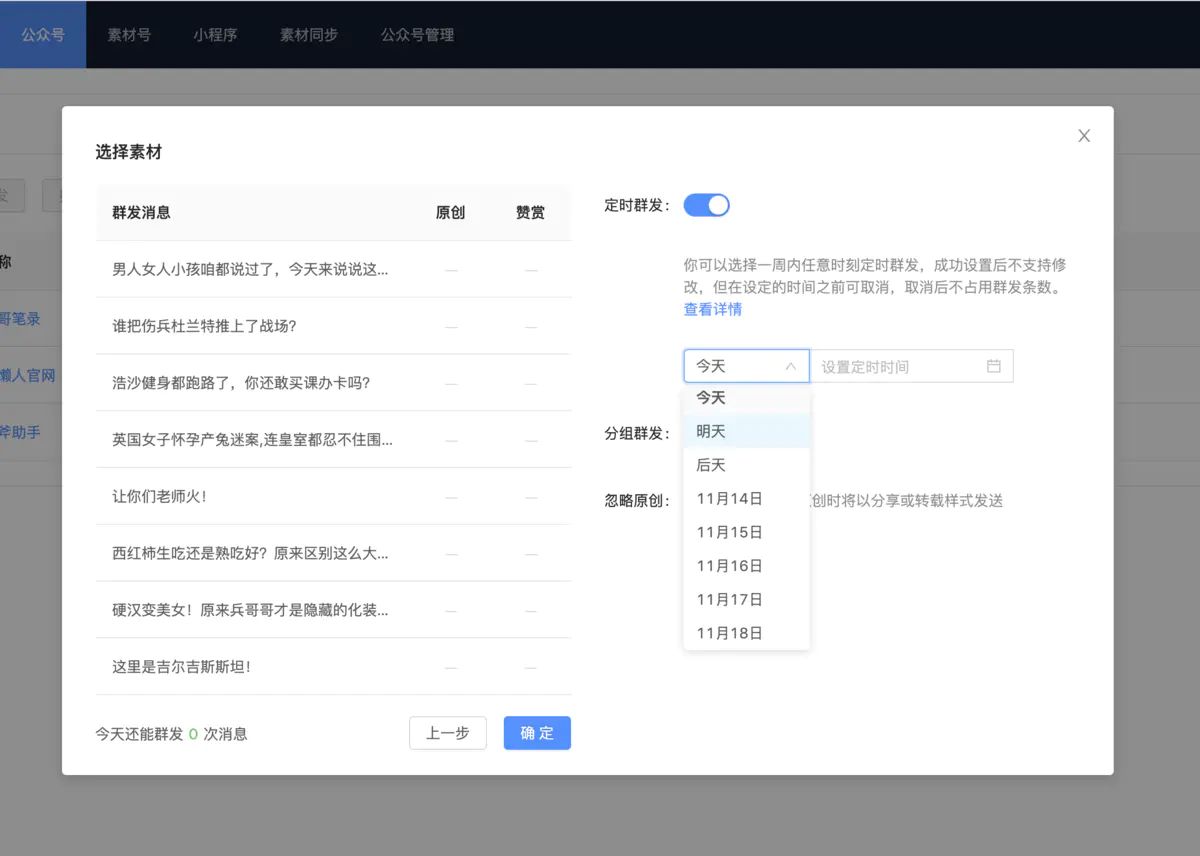1200x856 pixels.
Task: Click the 群发消息 column header
Action: point(141,212)
